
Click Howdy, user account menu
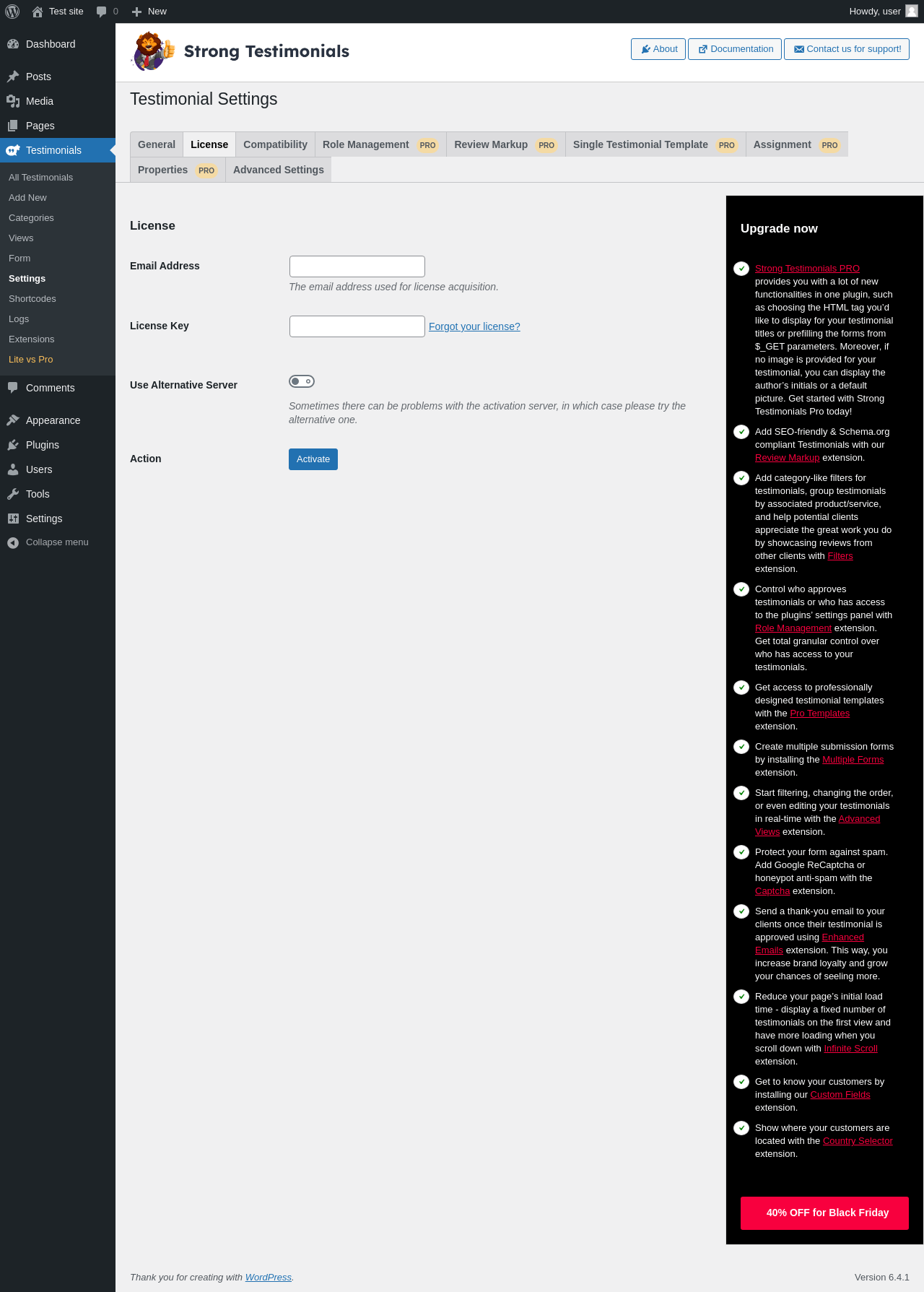883,12
